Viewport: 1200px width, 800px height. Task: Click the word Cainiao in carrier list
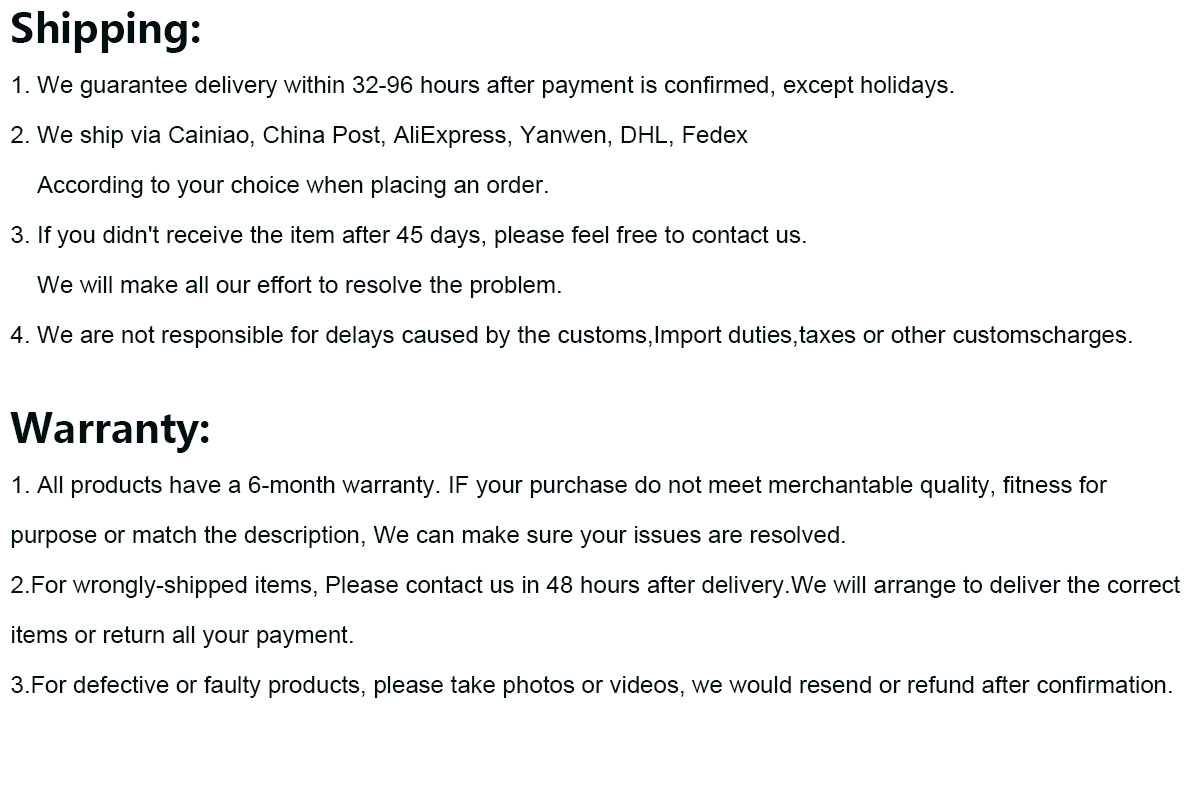click(x=208, y=136)
